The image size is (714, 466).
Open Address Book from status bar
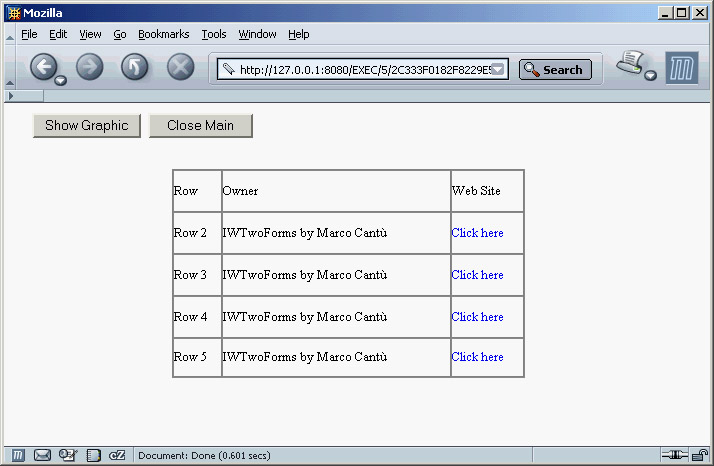[x=93, y=455]
